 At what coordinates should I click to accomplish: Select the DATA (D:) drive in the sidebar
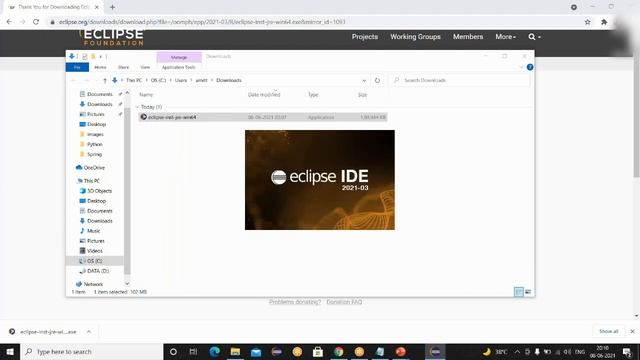click(x=98, y=271)
